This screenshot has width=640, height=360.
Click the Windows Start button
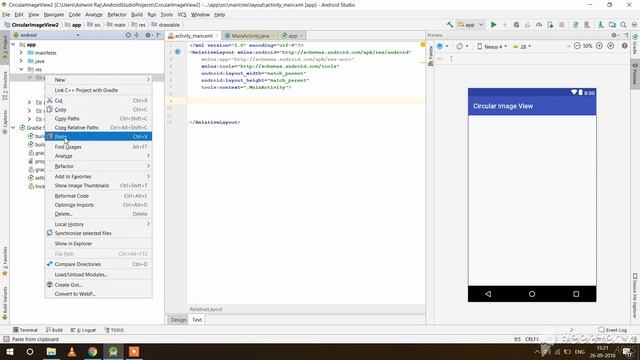[9, 351]
